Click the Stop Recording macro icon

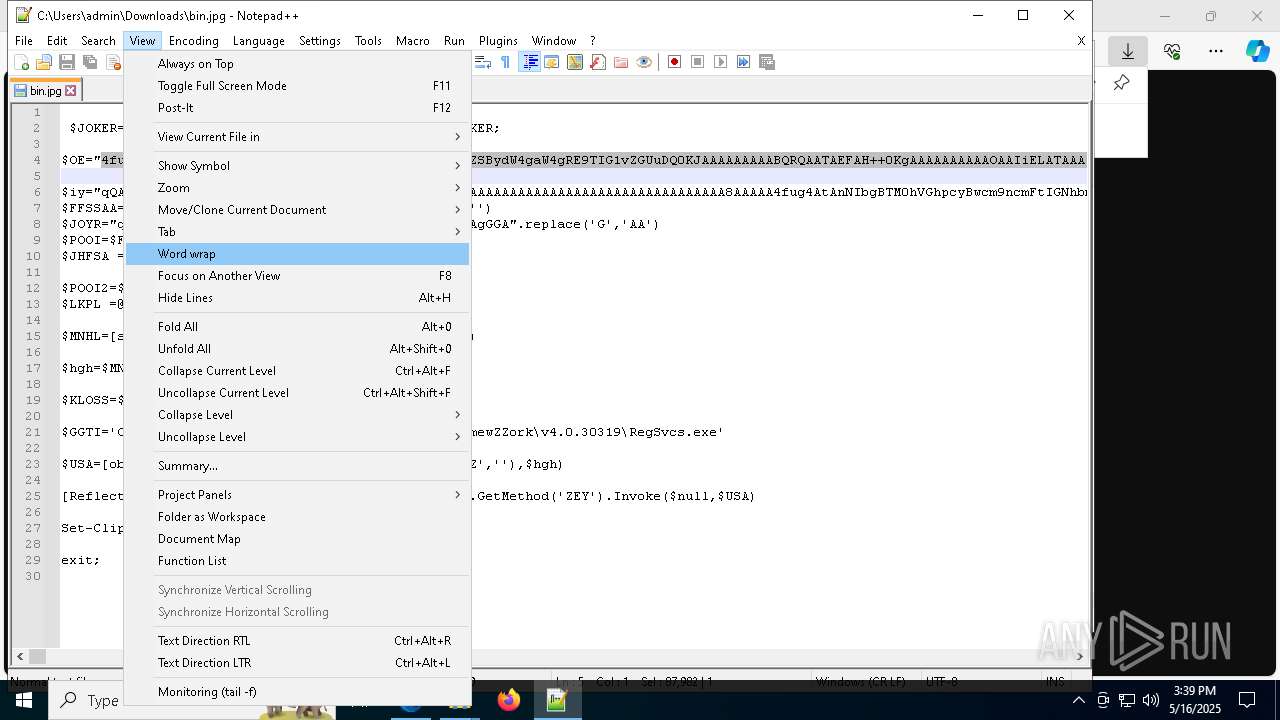pyautogui.click(x=697, y=62)
